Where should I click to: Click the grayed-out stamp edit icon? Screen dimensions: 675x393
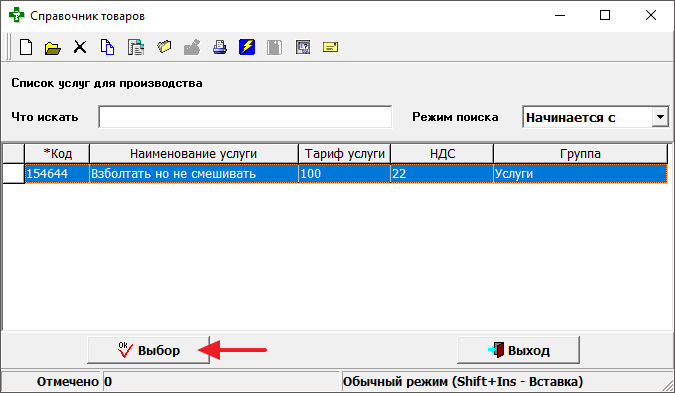click(x=192, y=47)
